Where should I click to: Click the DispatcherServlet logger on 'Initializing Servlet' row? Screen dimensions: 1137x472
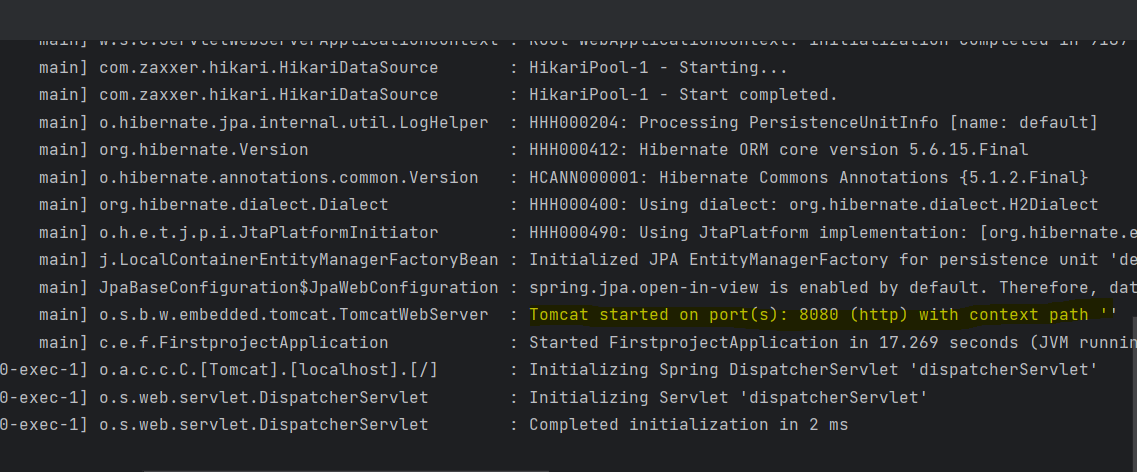[x=264, y=397]
